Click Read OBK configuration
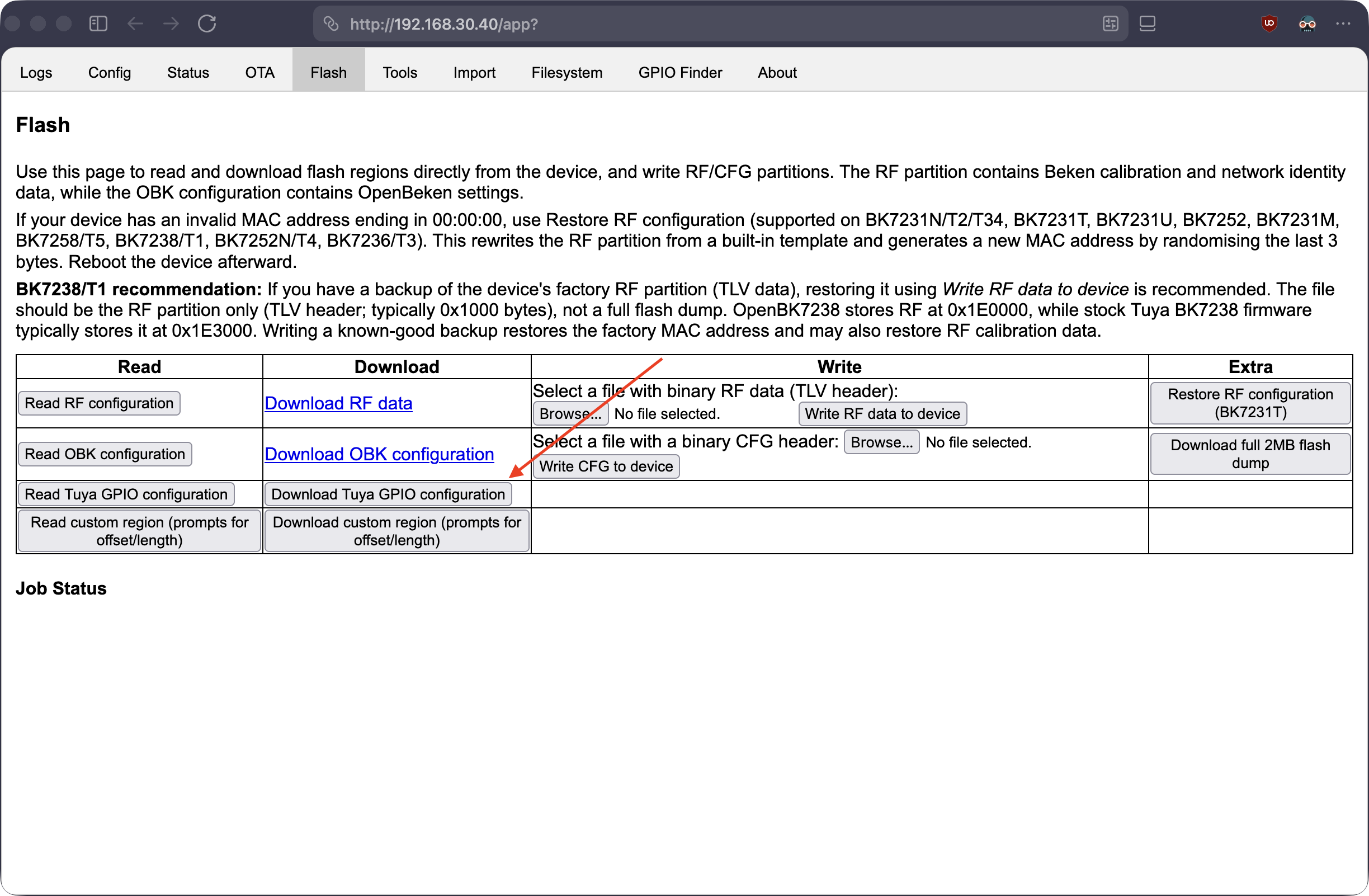 (x=105, y=454)
